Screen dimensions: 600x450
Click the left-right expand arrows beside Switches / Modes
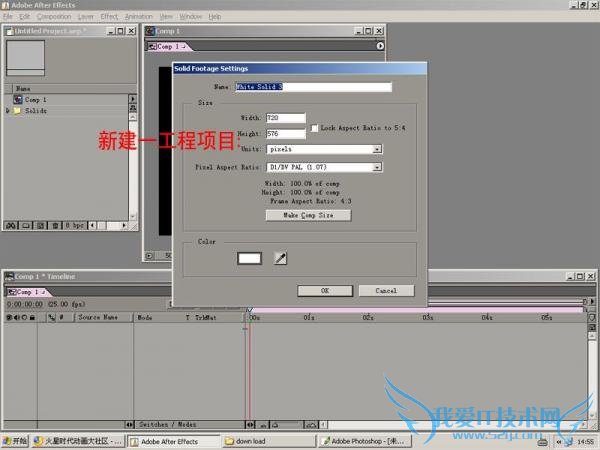click(129, 425)
